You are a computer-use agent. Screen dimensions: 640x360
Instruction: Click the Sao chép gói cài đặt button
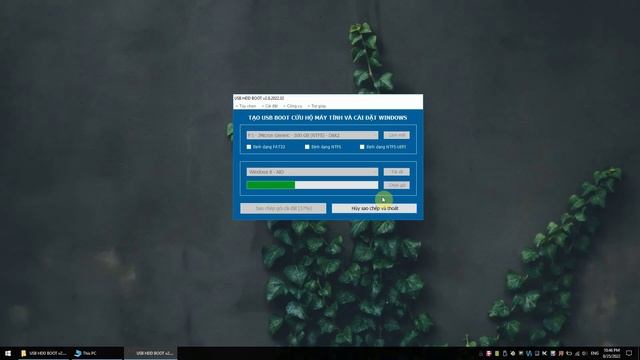tap(283, 208)
